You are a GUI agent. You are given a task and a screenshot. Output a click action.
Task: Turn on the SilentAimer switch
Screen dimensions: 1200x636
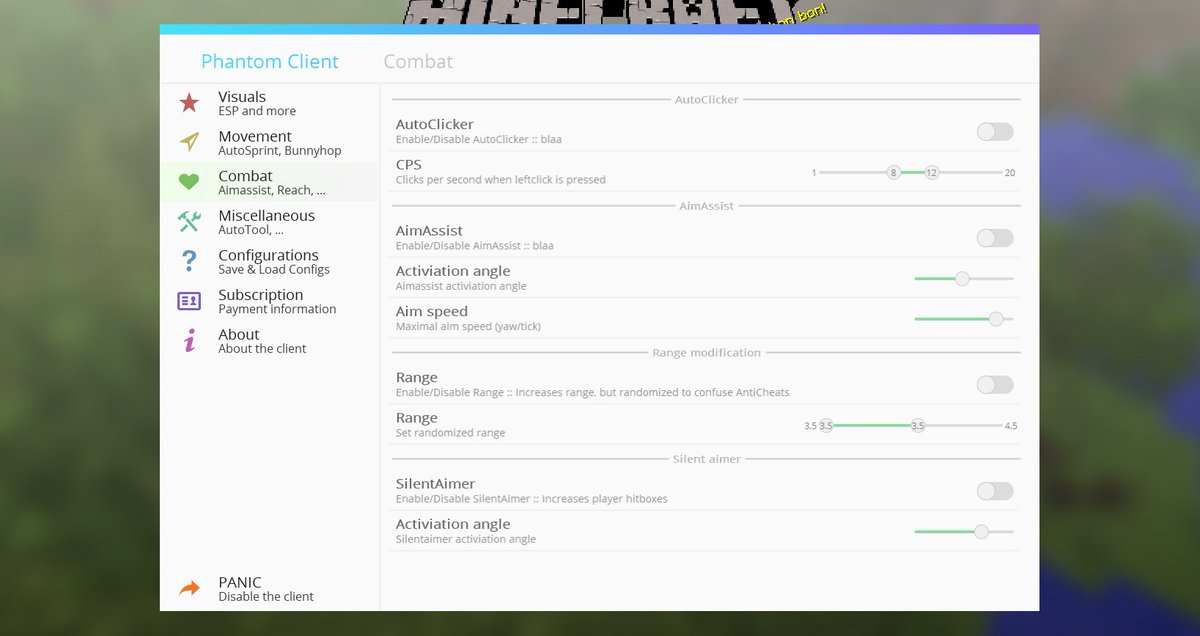click(995, 491)
